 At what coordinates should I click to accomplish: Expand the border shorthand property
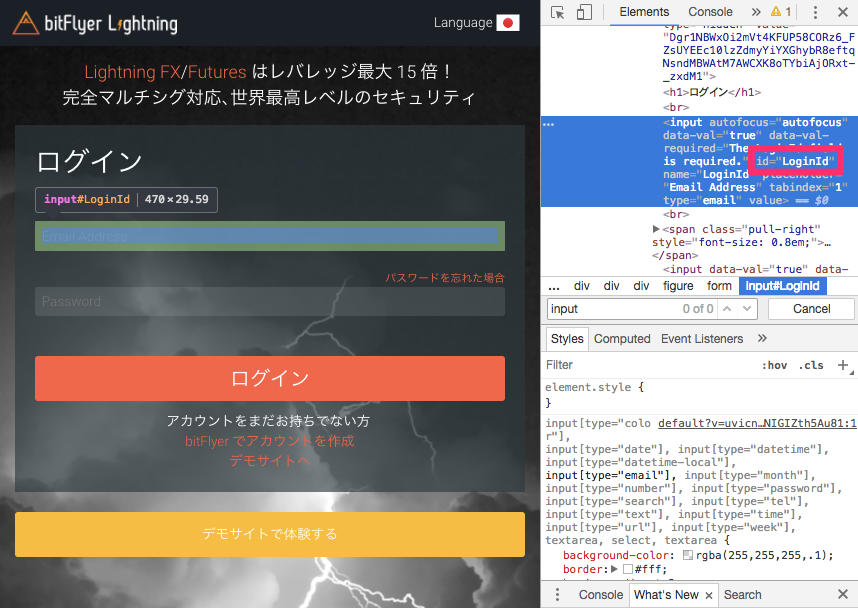click(614, 569)
